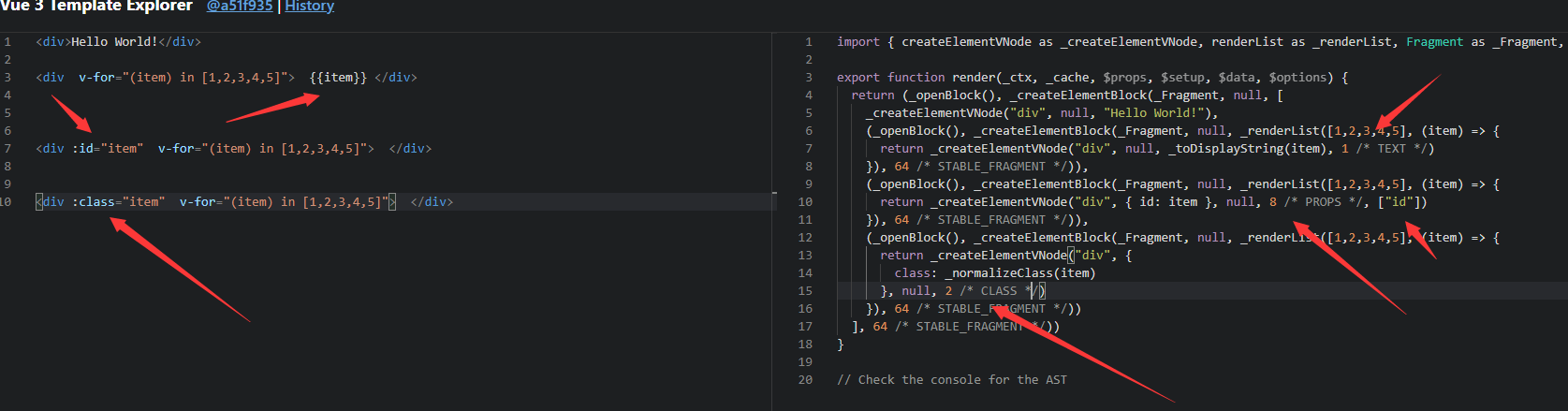1568x411 pixels.
Task: Click line number 3 in left editor
Action: [7, 78]
